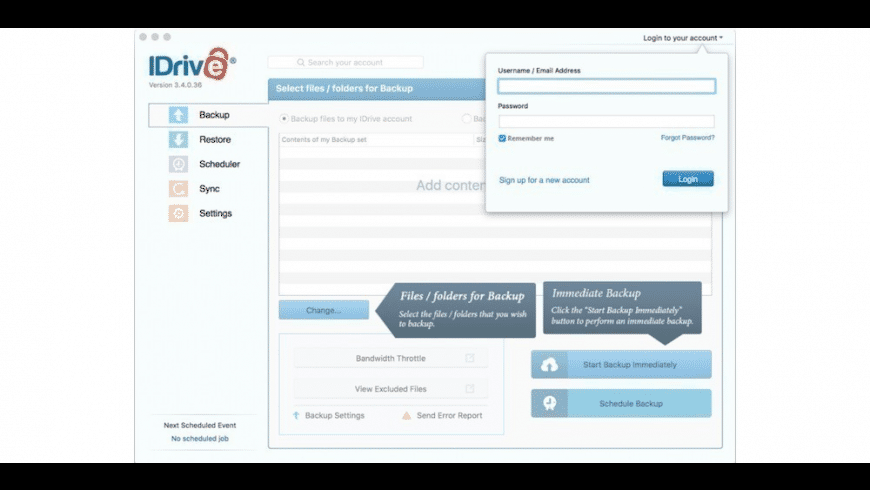Click the Next Scheduled Event label

coord(200,425)
